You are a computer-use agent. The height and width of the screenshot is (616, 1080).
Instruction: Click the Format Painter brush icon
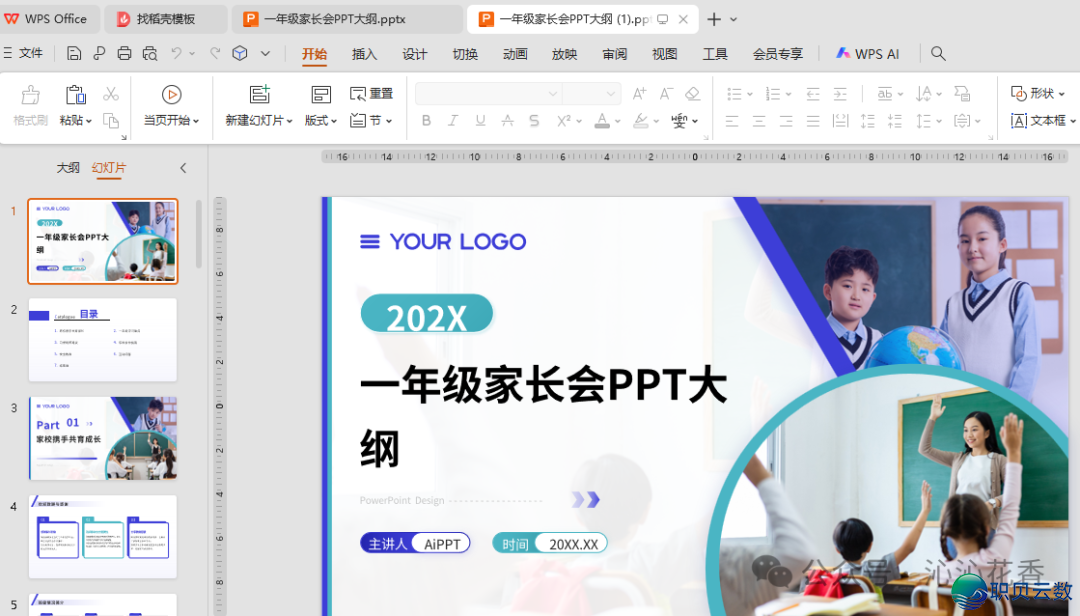(x=30, y=95)
